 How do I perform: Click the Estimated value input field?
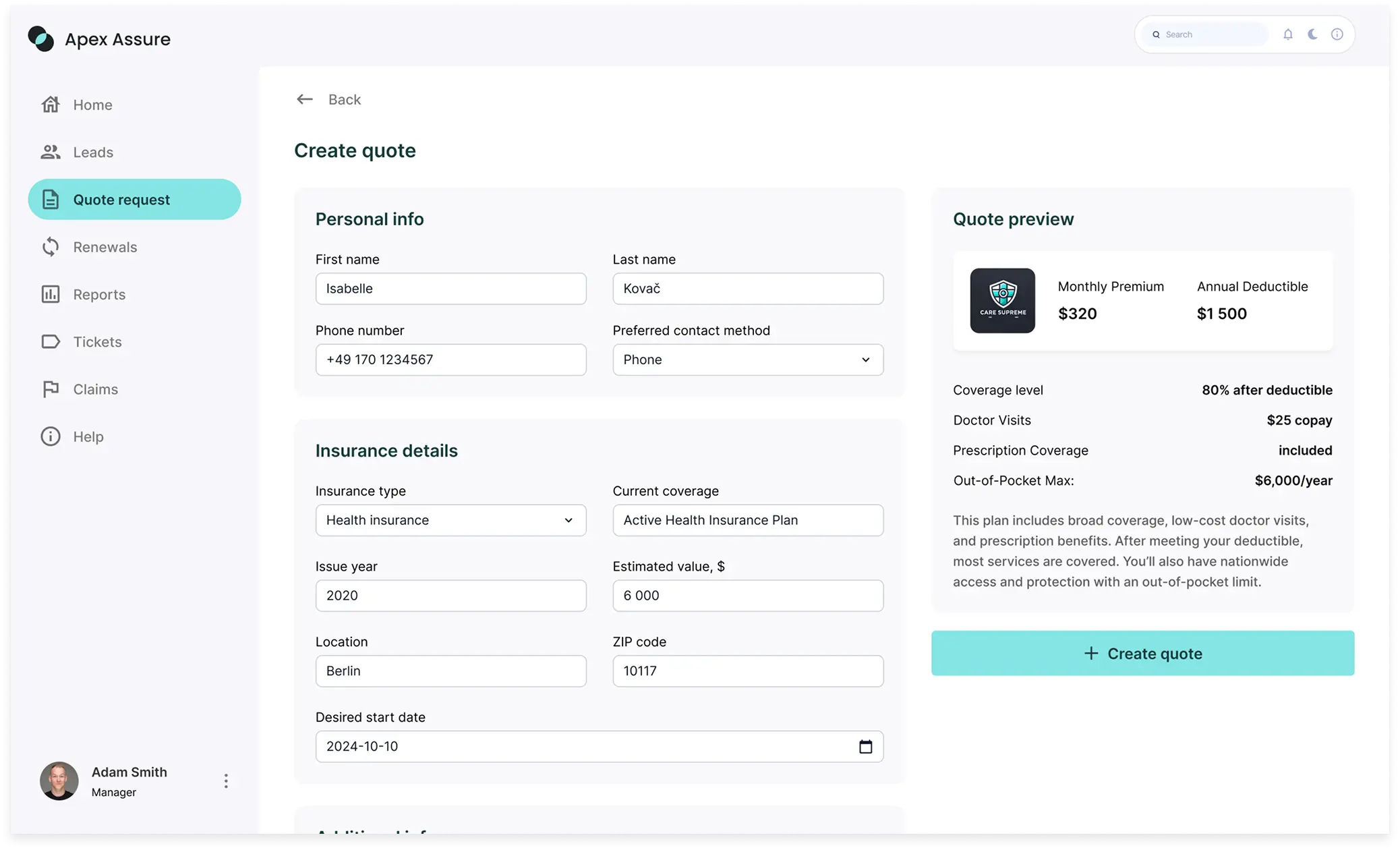coord(747,596)
